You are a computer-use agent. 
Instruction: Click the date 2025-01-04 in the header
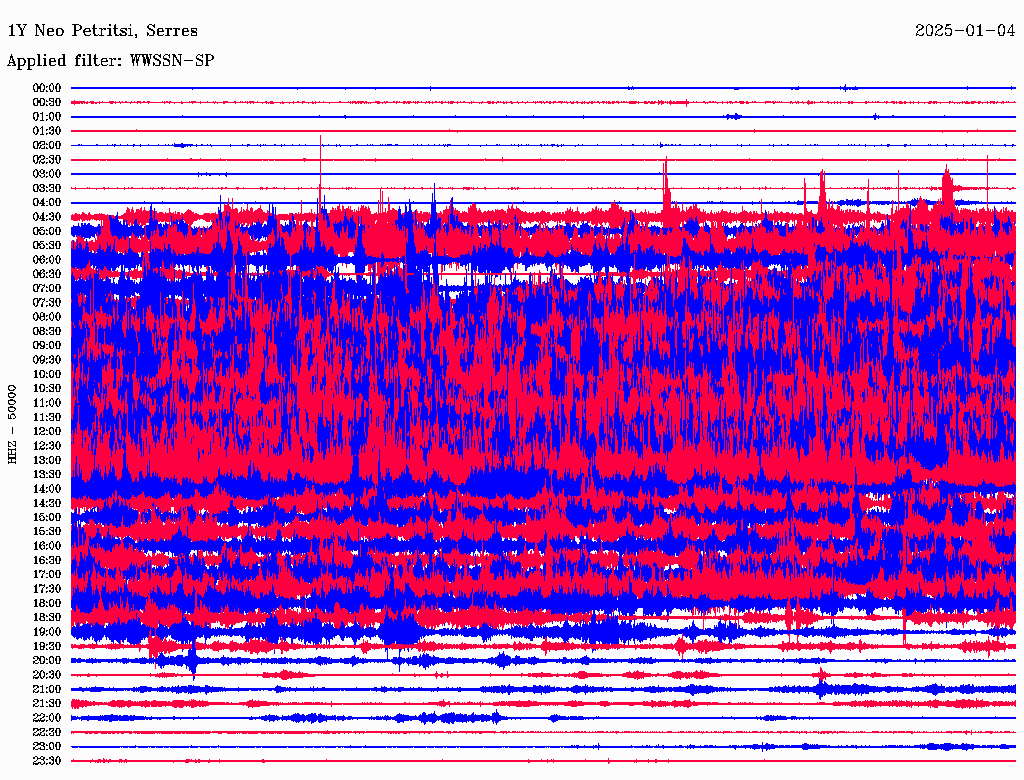pyautogui.click(x=965, y=31)
